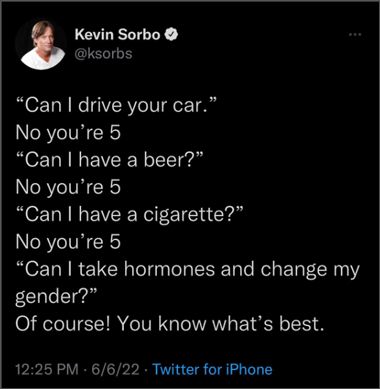Click the word "know" in the last line
The image size is (380, 389).
pos(182,324)
